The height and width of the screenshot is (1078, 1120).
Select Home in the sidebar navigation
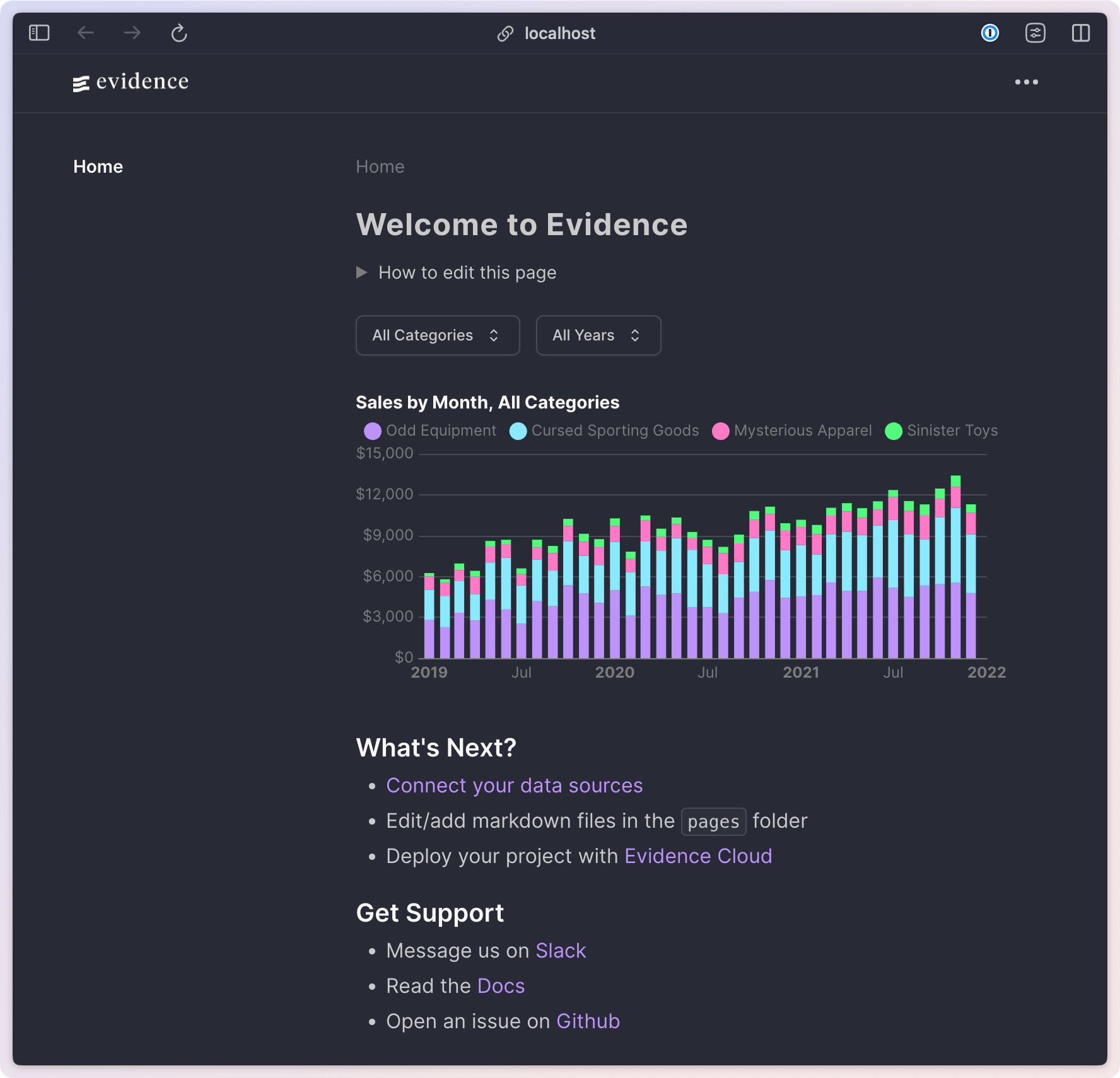98,166
